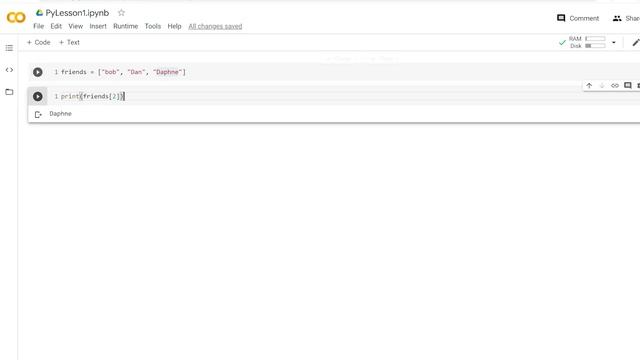Image resolution: width=640 pixels, height=360 pixels.
Task: Select the Daphne output text
Action: click(60, 114)
